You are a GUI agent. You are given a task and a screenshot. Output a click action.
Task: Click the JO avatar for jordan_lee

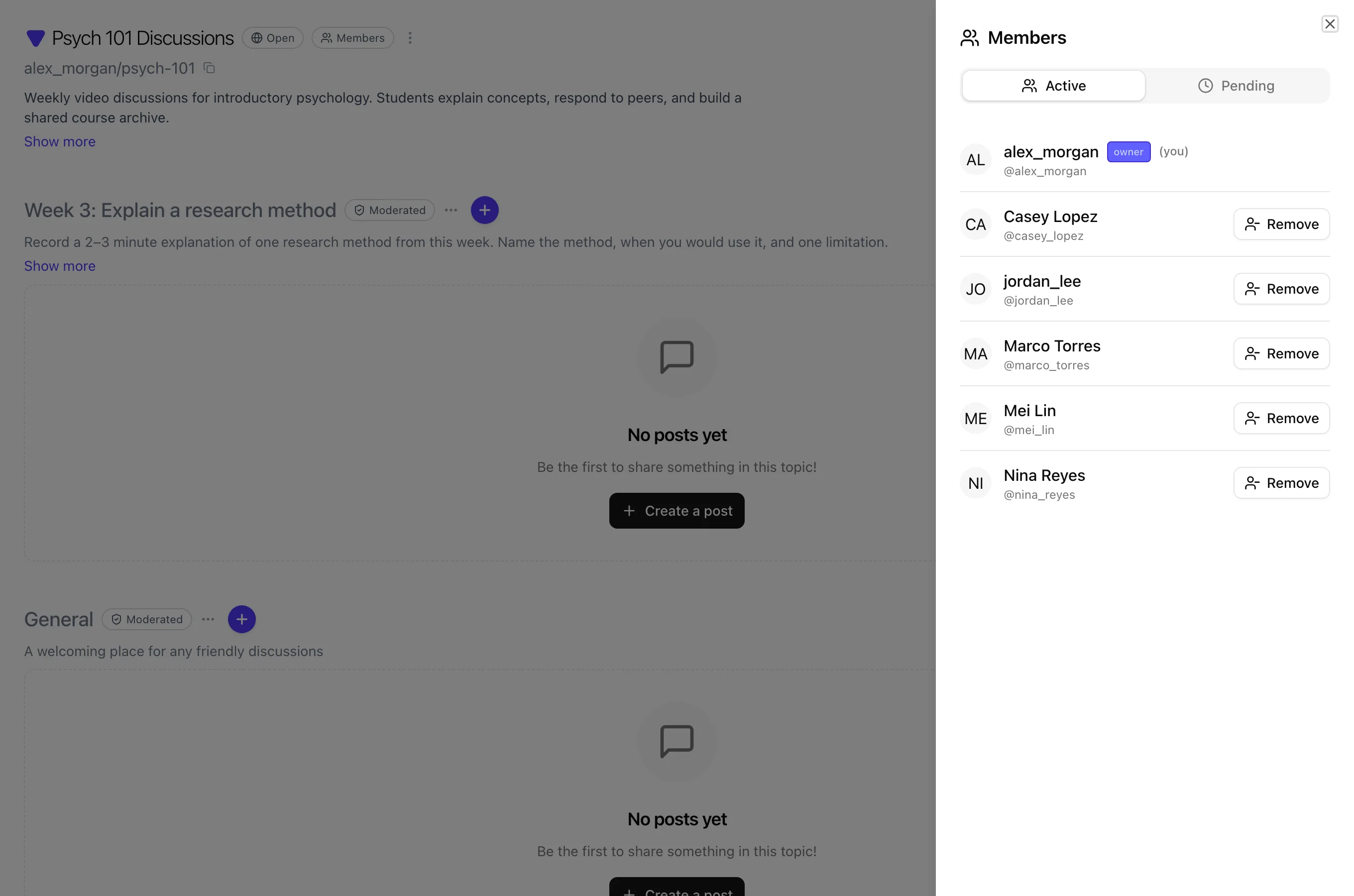975,289
